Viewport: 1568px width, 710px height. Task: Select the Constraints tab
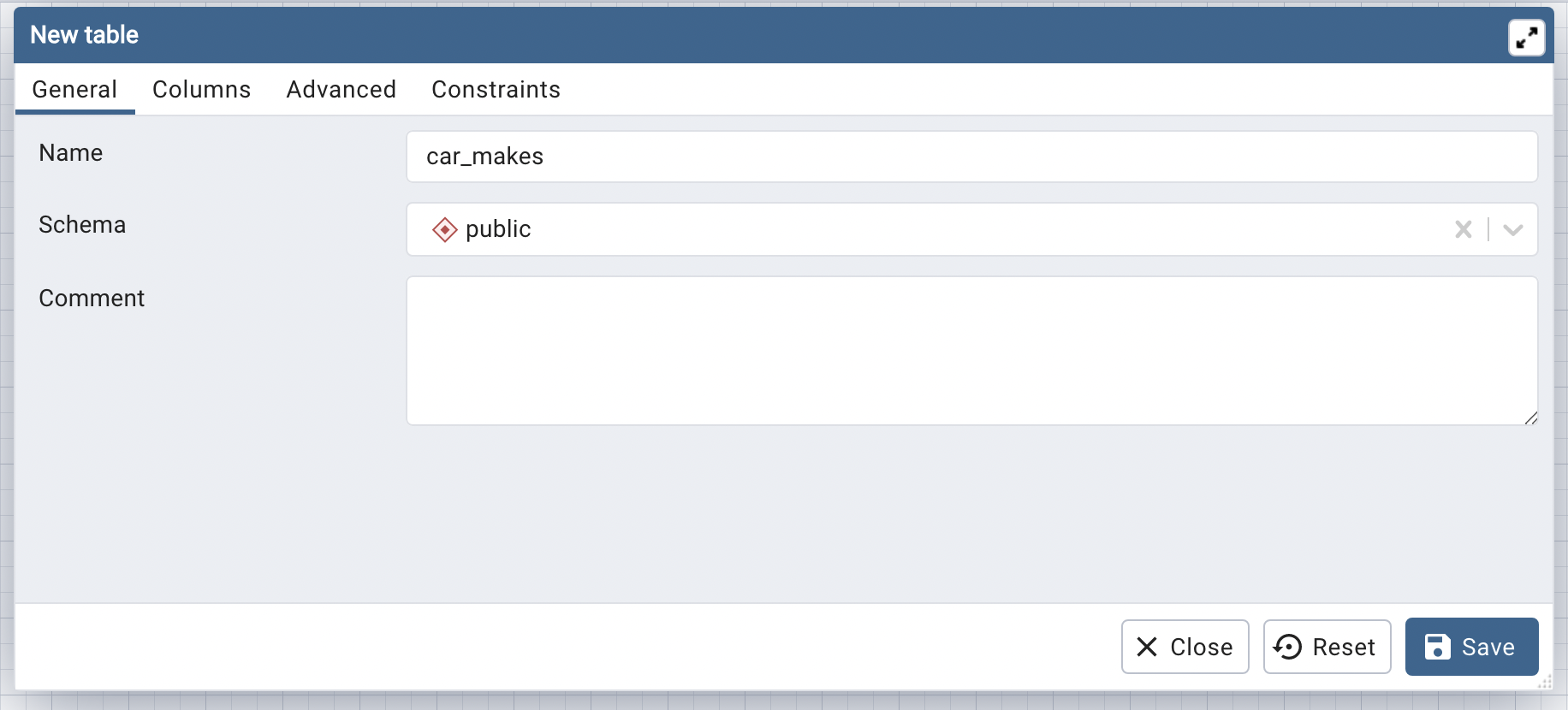(496, 90)
